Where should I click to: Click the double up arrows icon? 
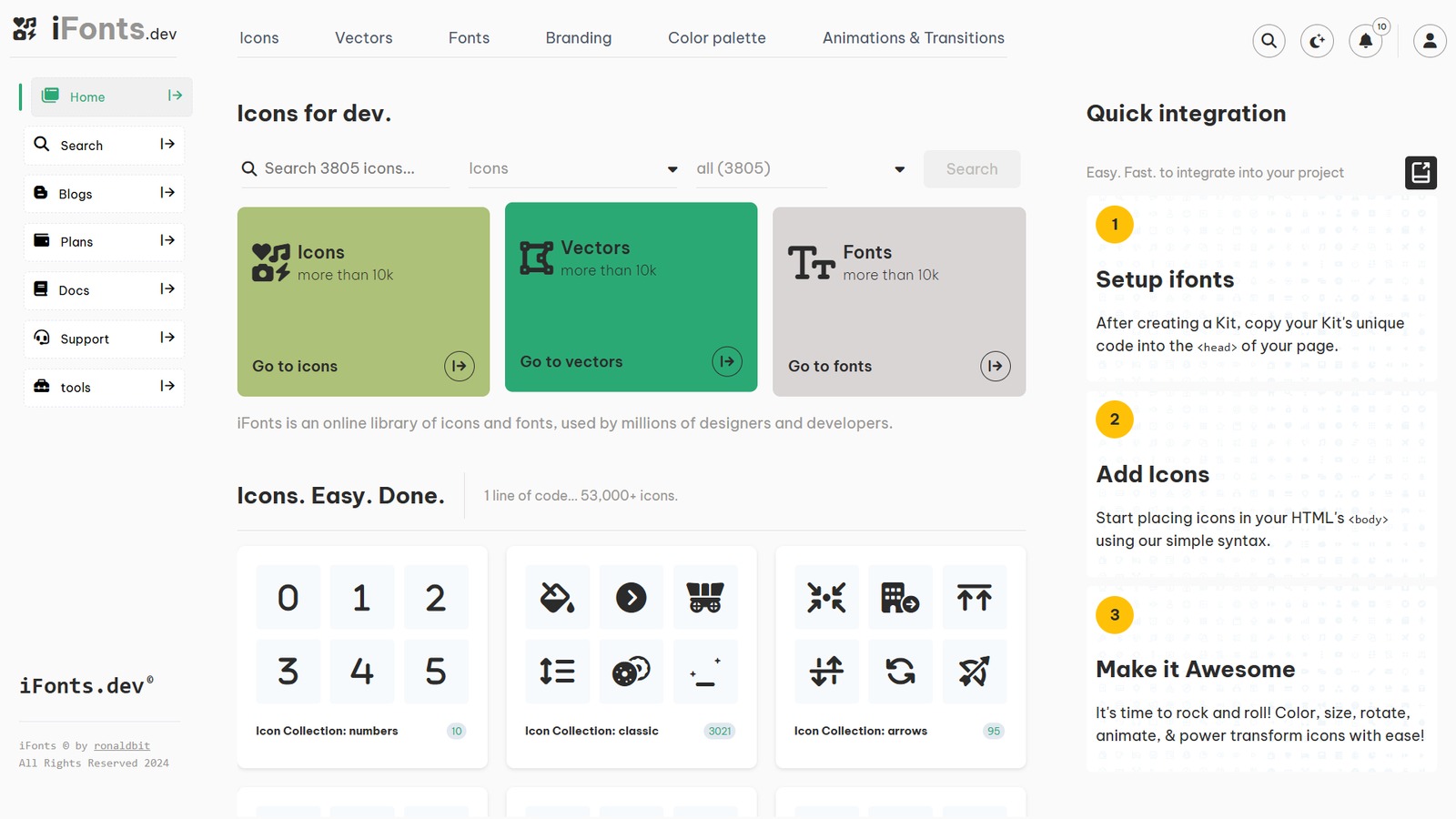975,598
